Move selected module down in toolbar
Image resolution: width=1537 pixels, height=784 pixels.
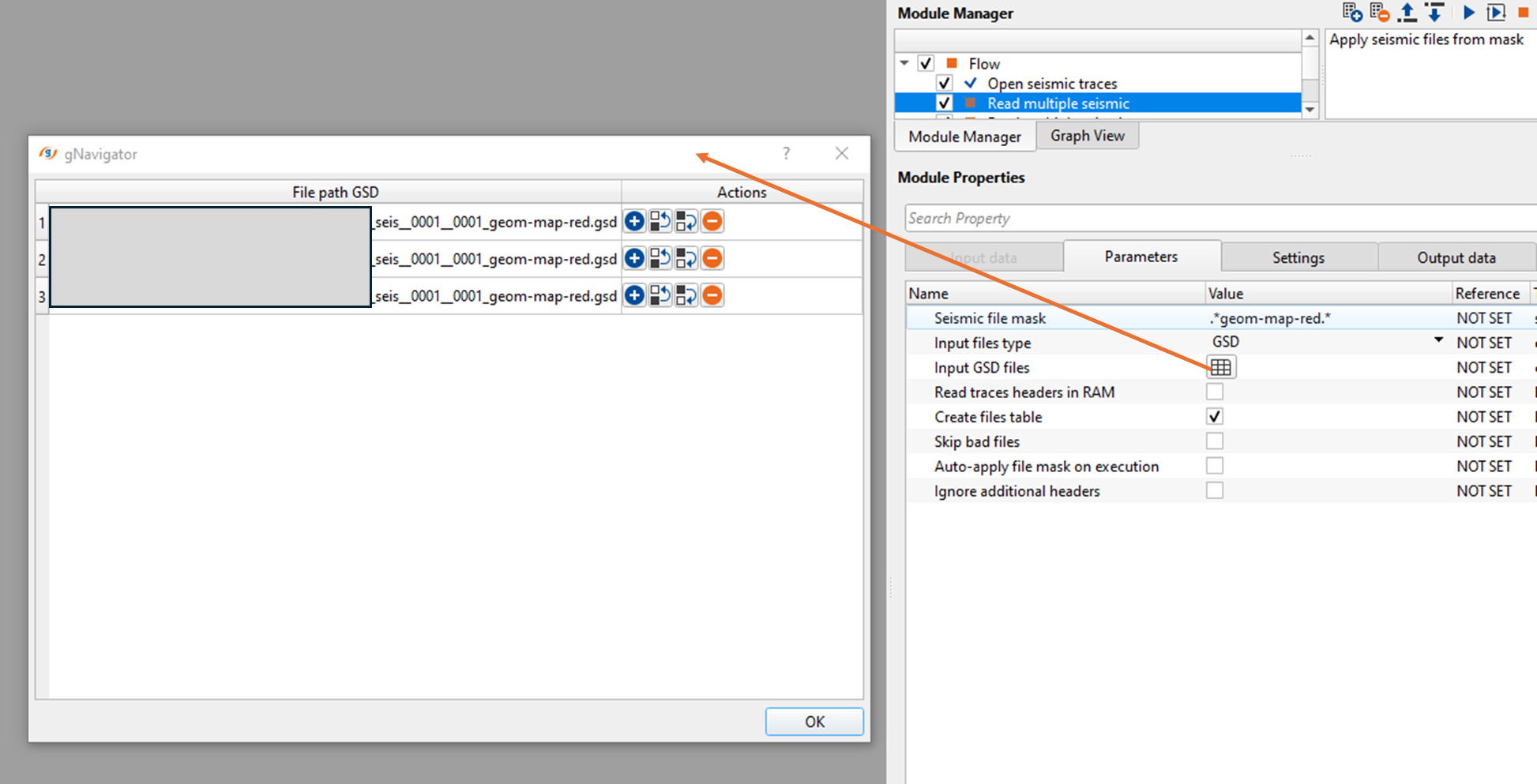1435,13
